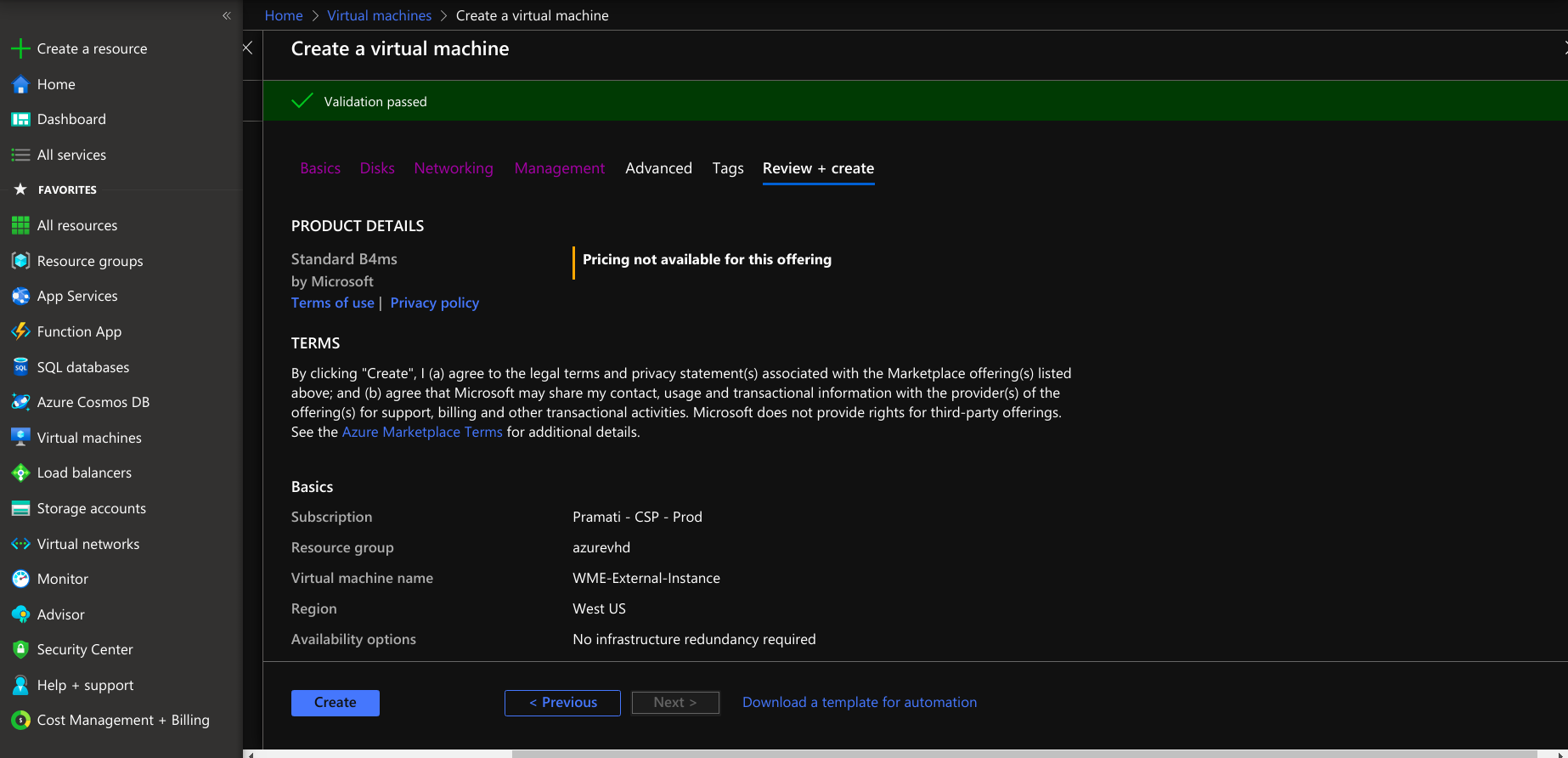This screenshot has height=758, width=1568.
Task: Open the Dashboard icon in sidebar
Action: (x=20, y=120)
